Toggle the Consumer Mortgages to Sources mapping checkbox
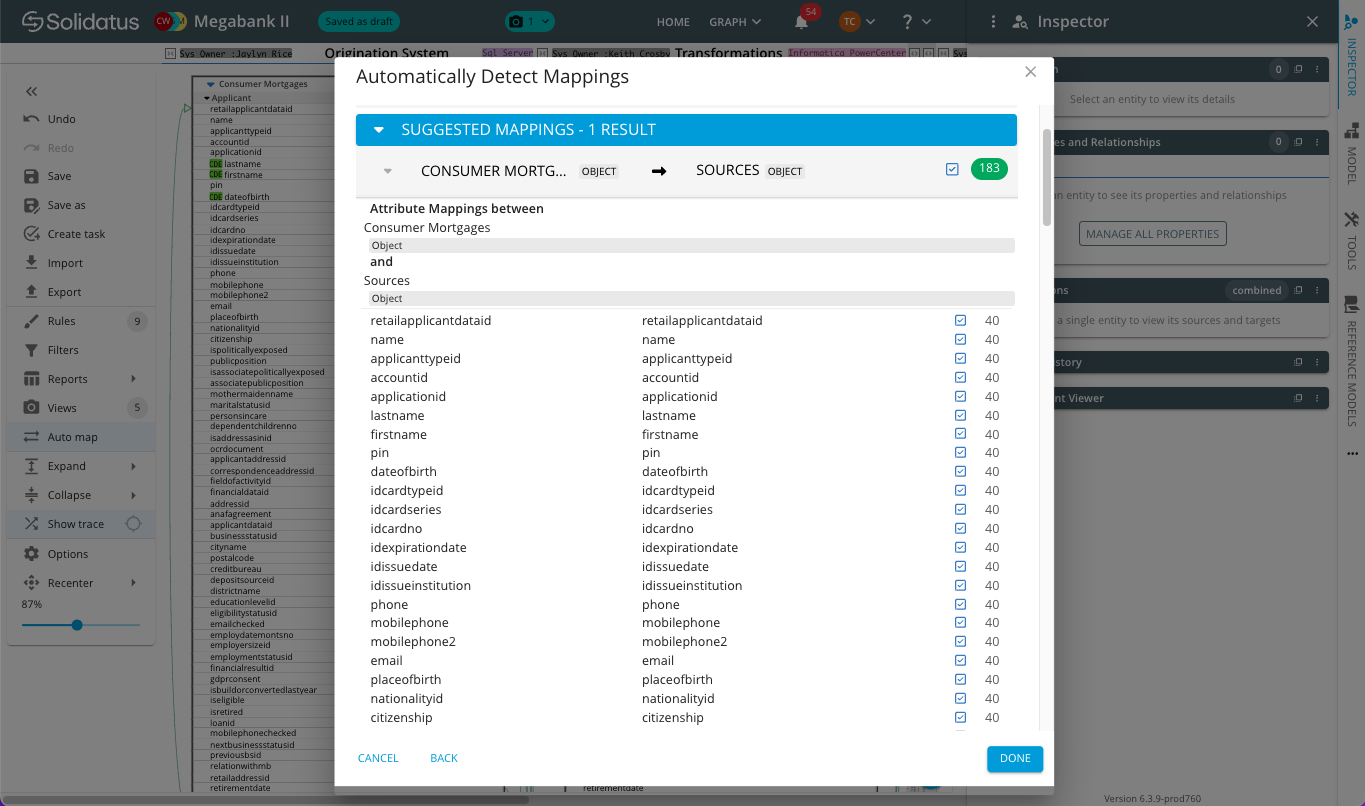1365x806 pixels. pyautogui.click(x=952, y=170)
